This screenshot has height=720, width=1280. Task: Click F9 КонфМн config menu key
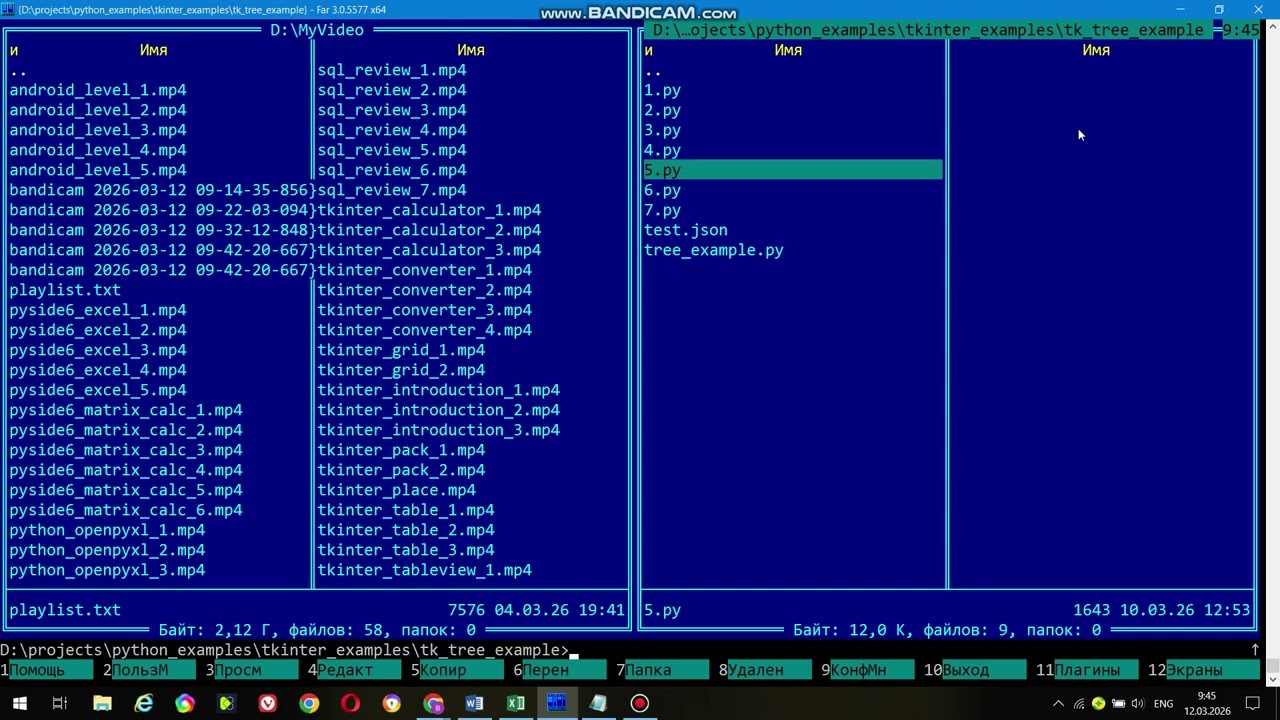[867, 670]
